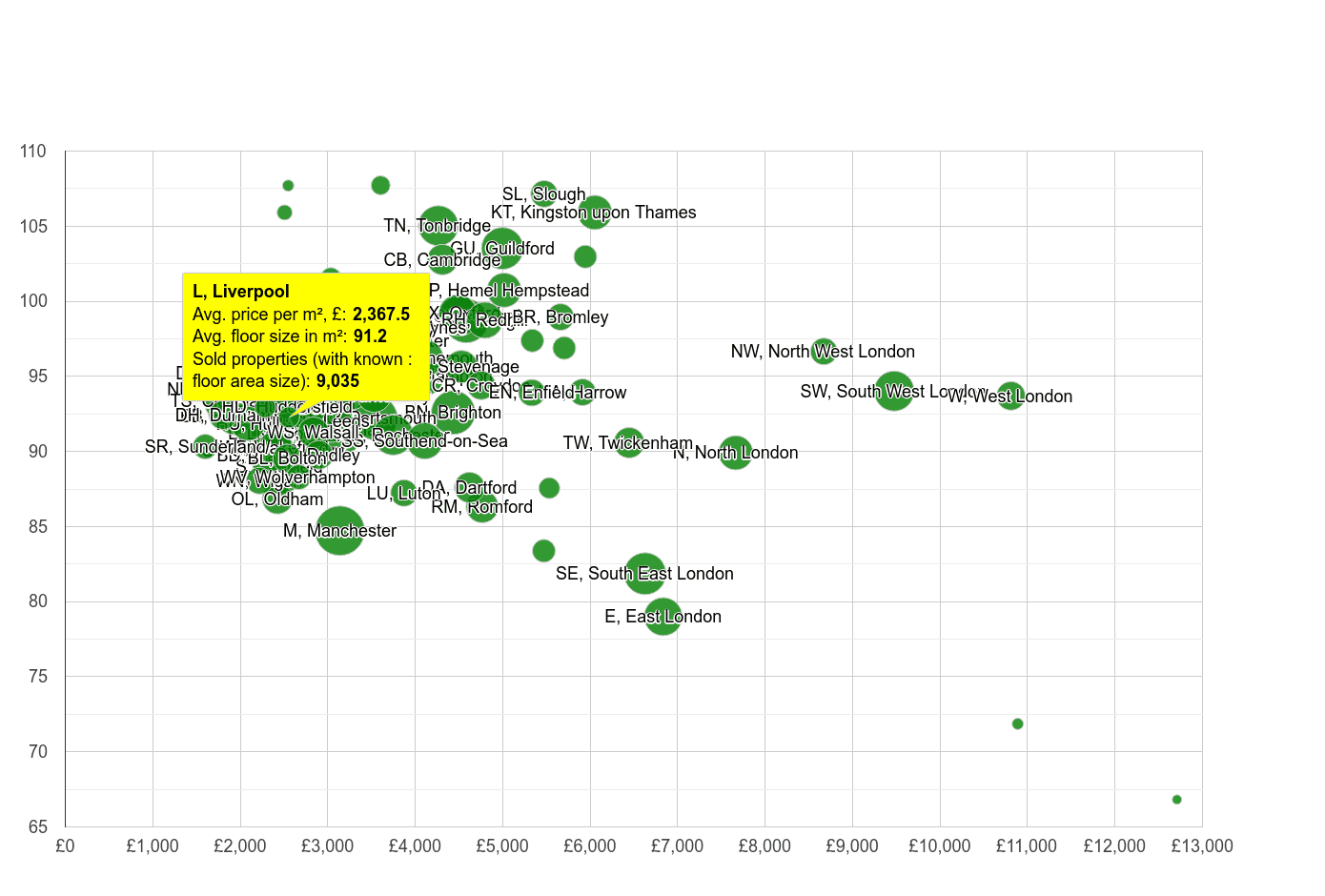The height and width of the screenshot is (896, 1325).
Task: Select the small bubble near £12,700
Action: click(1176, 800)
